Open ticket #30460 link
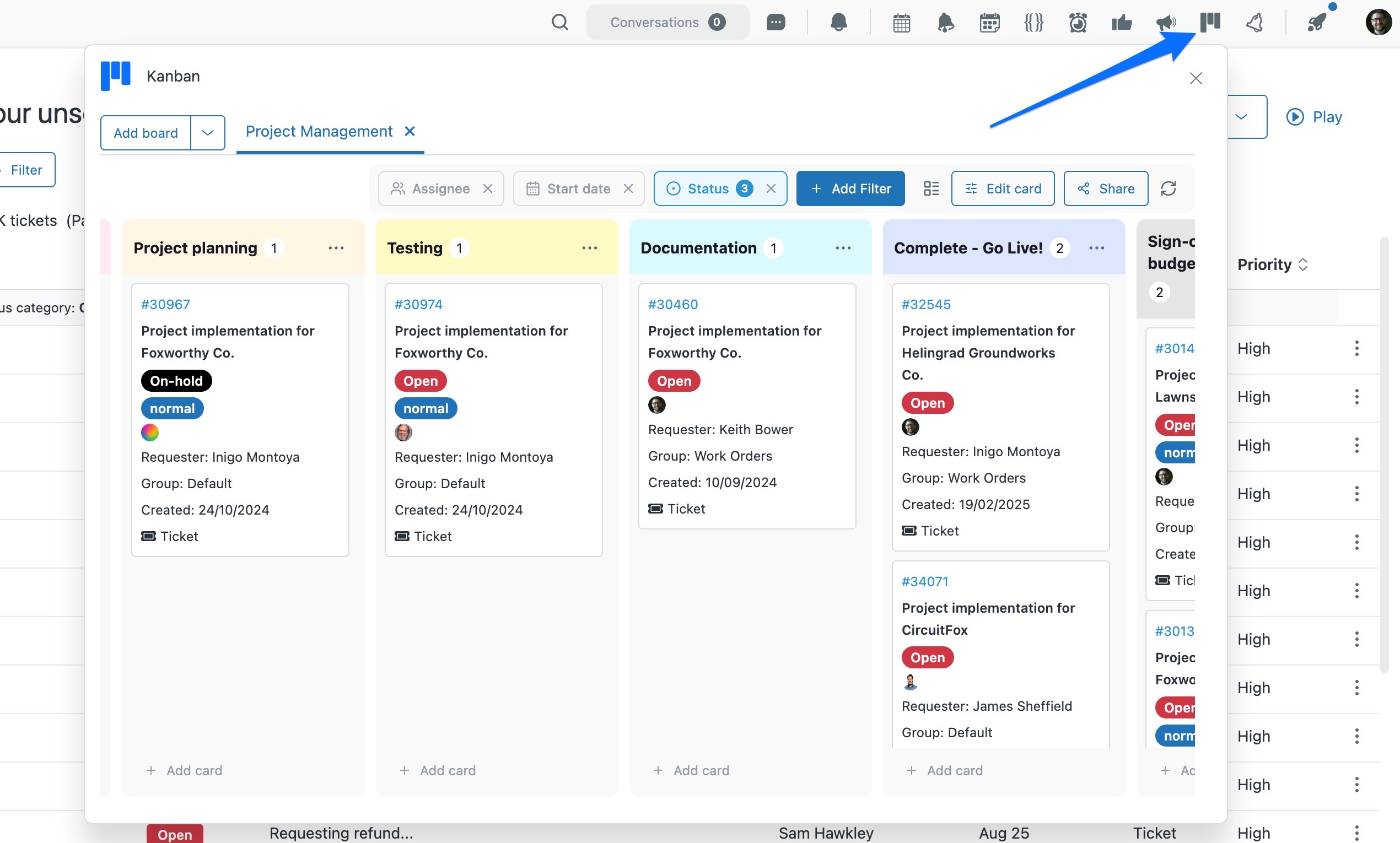Screen dimensions: 1400x843 [673, 305]
